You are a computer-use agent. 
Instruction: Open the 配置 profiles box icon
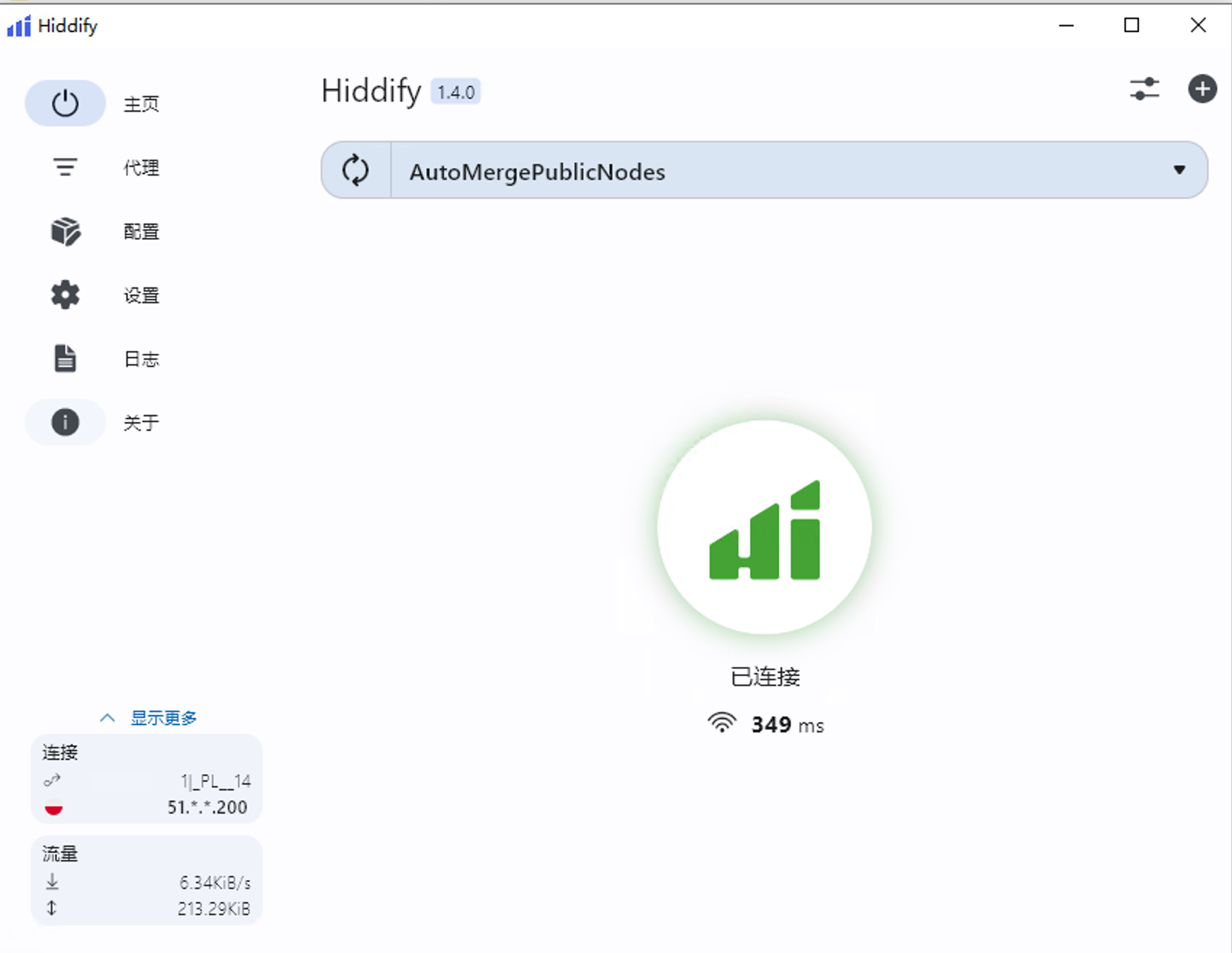coord(65,231)
